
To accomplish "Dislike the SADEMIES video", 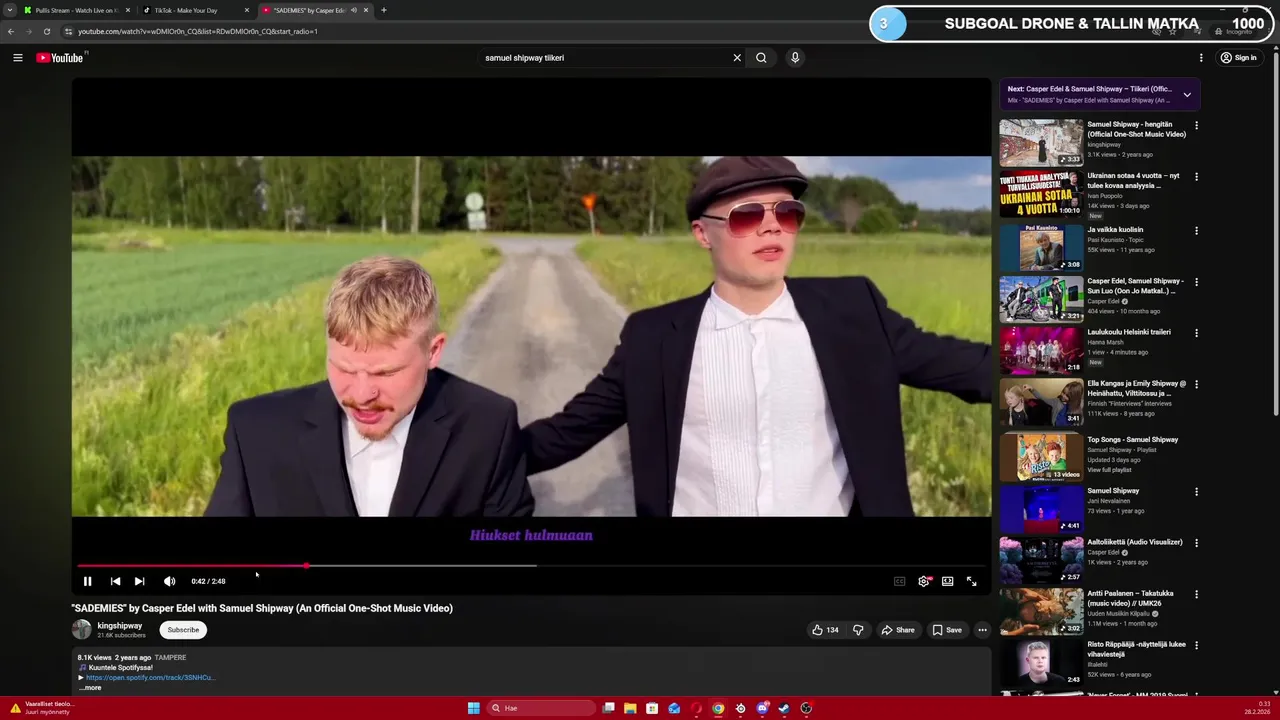I will click(857, 630).
